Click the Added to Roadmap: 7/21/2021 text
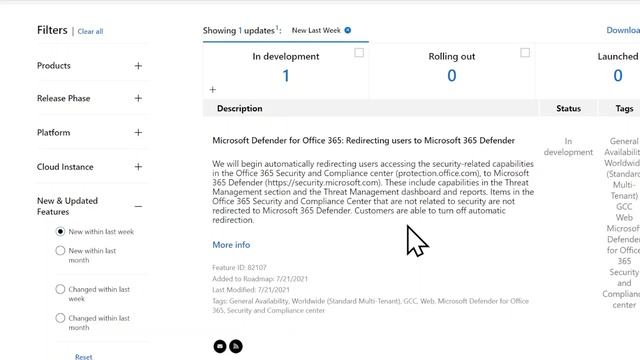640x360 pixels. click(260, 279)
